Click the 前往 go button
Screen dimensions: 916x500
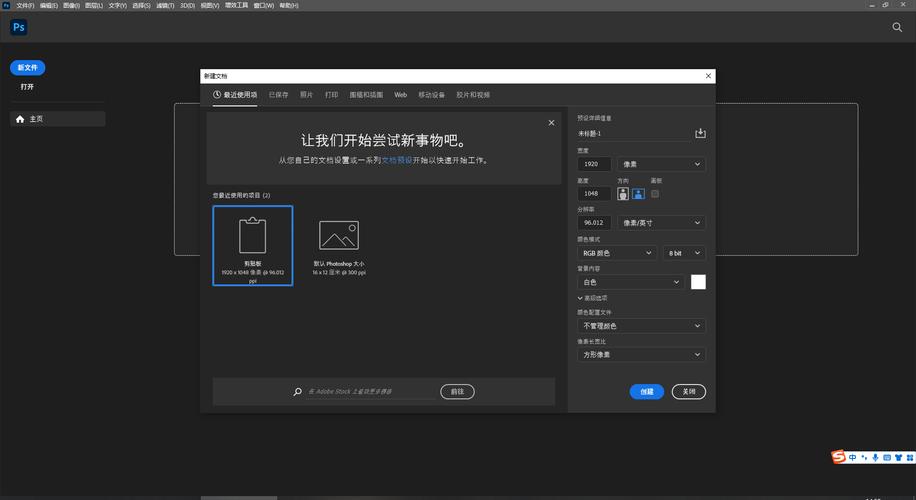(457, 391)
